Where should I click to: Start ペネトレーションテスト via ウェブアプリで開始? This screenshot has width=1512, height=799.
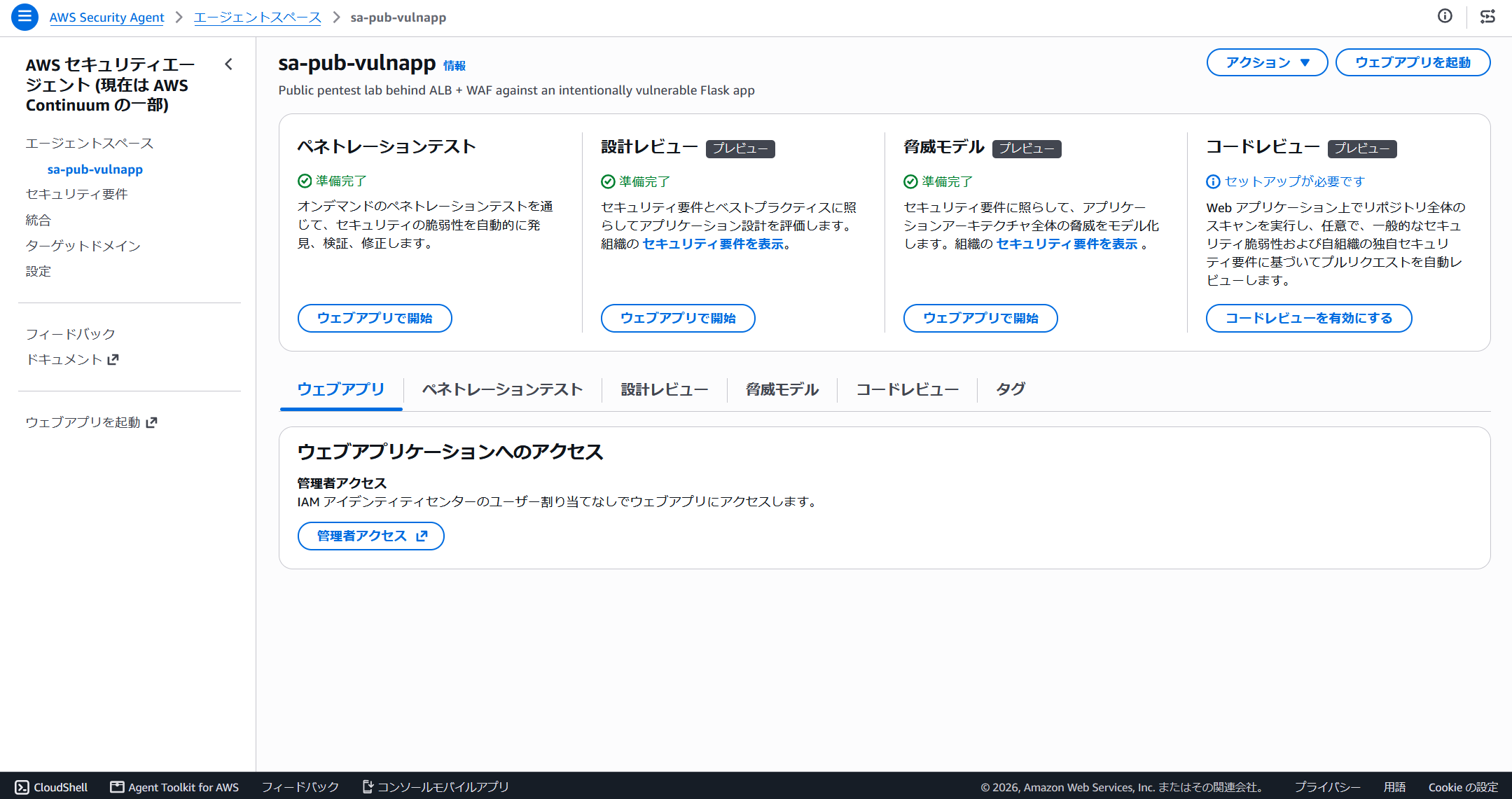[x=375, y=318]
